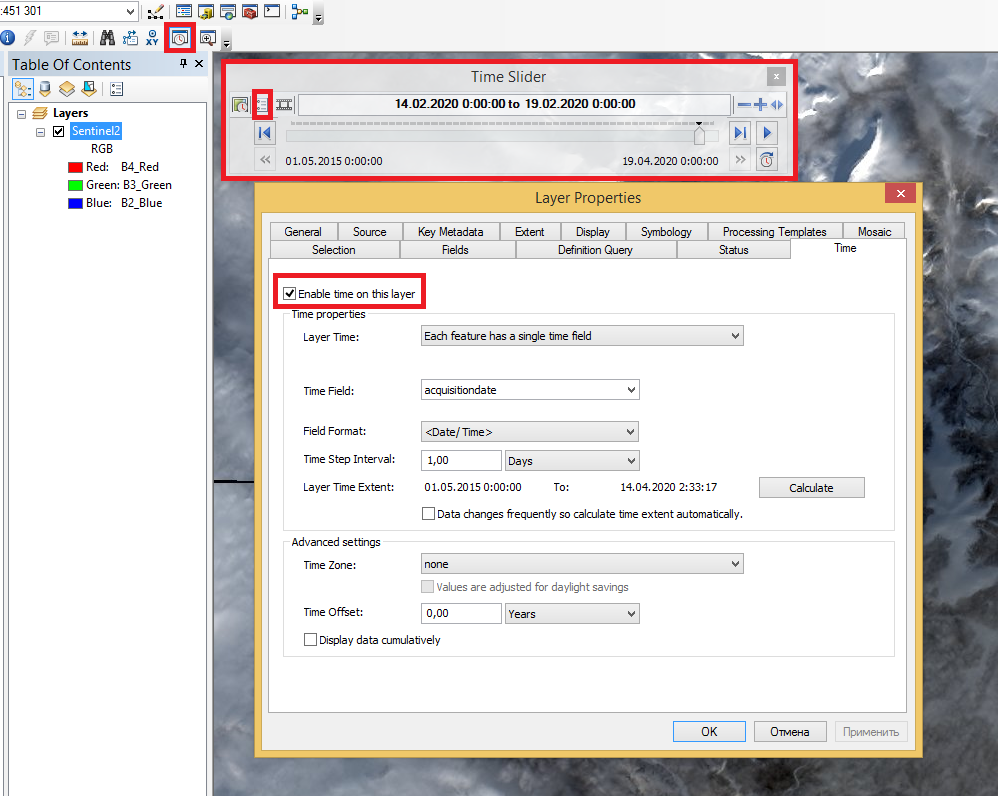The width and height of the screenshot is (998, 796).
Task: Open Table Of Contents Options list icon
Action: click(x=116, y=89)
